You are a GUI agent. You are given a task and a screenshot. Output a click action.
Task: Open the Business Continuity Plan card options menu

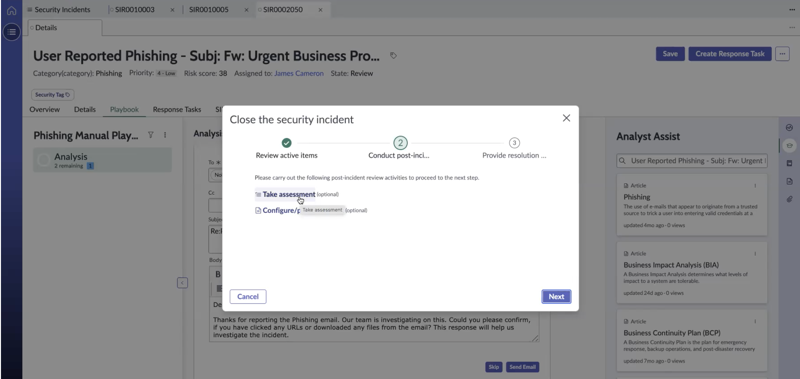pyautogui.click(x=755, y=321)
